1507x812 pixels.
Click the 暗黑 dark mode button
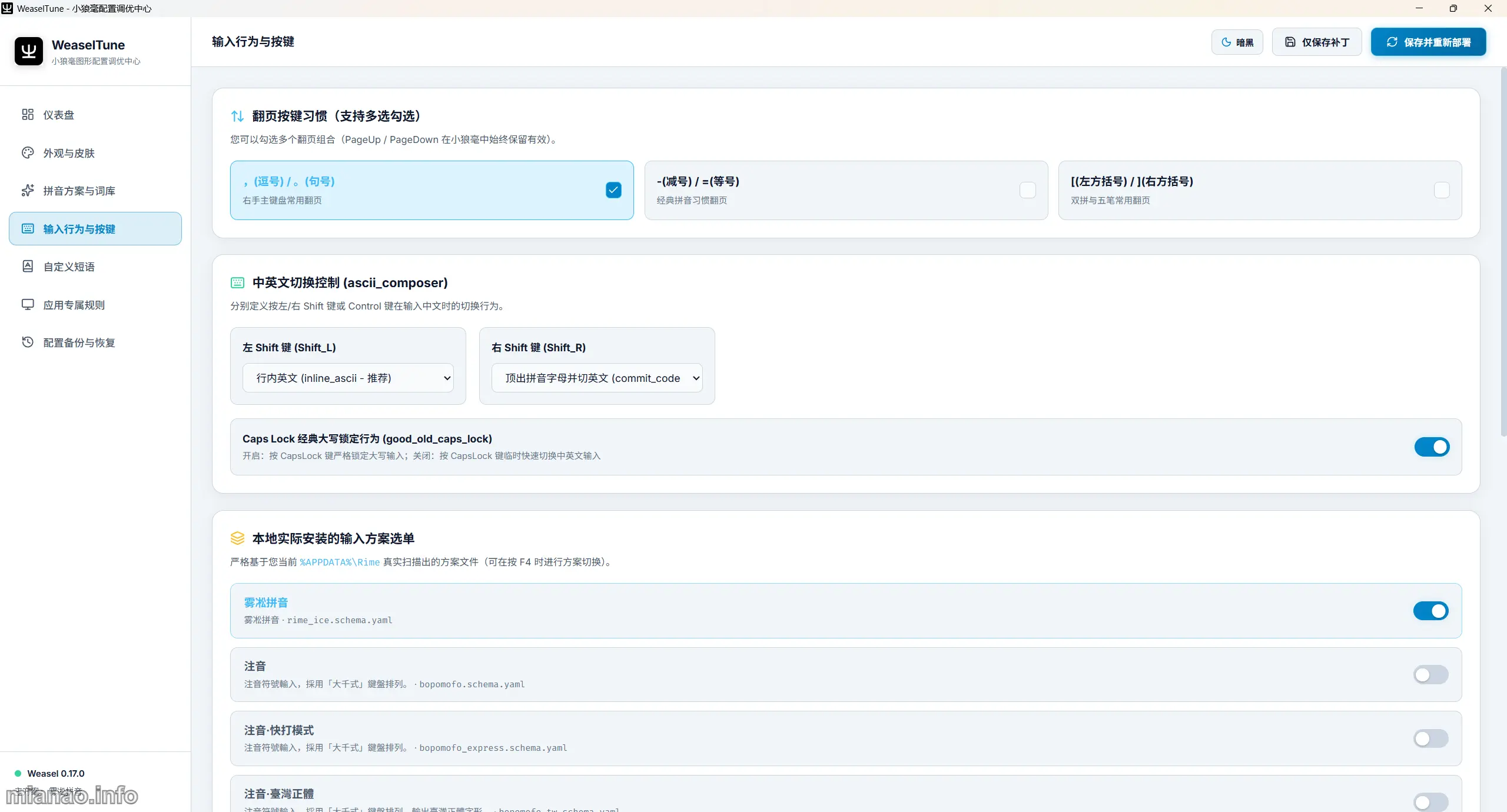pos(1237,42)
